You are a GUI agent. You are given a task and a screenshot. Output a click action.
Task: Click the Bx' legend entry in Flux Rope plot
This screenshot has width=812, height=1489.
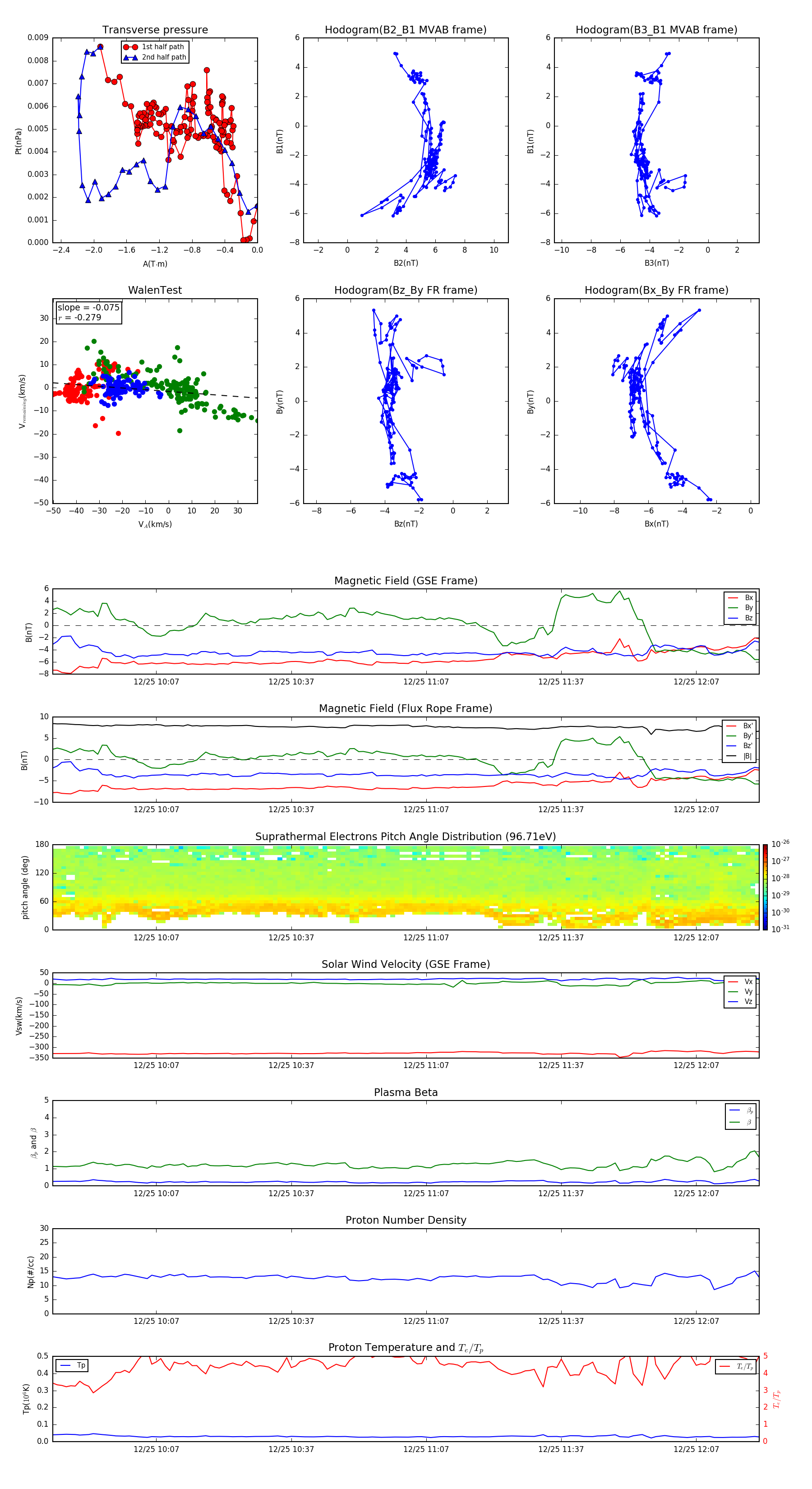(x=740, y=726)
